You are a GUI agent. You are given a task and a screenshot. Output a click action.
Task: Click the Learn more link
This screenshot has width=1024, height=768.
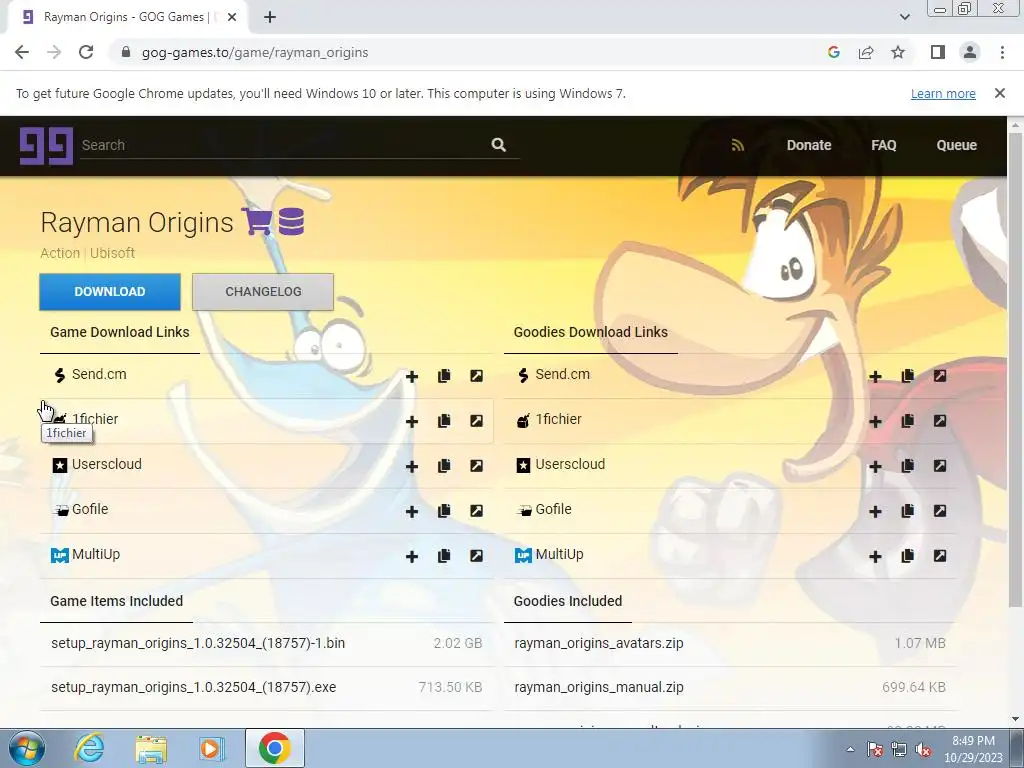click(943, 93)
